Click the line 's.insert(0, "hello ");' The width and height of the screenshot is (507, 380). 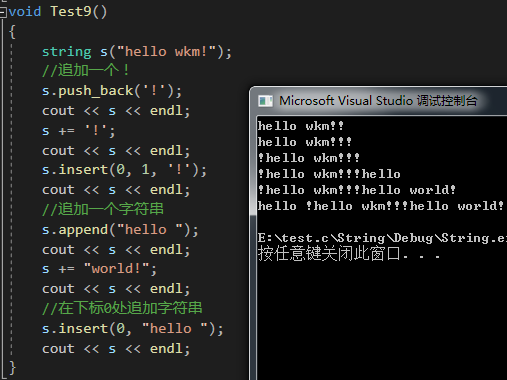[133, 329]
